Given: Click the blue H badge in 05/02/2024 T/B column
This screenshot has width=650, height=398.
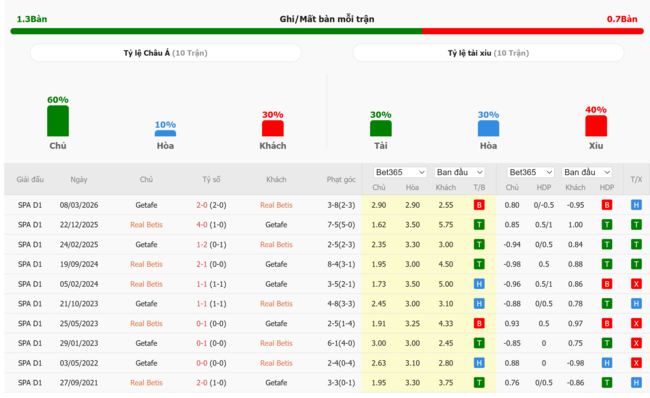Looking at the screenshot, I should click(x=479, y=284).
